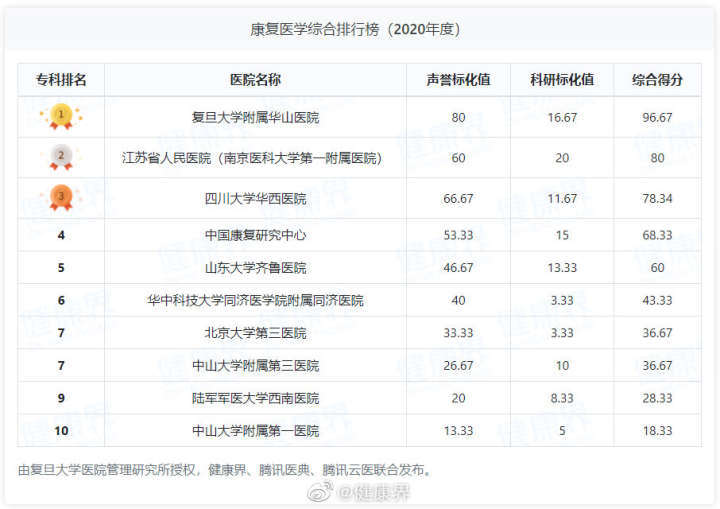The width and height of the screenshot is (720, 509).
Task: Click rank number 9
Action: pos(61,398)
